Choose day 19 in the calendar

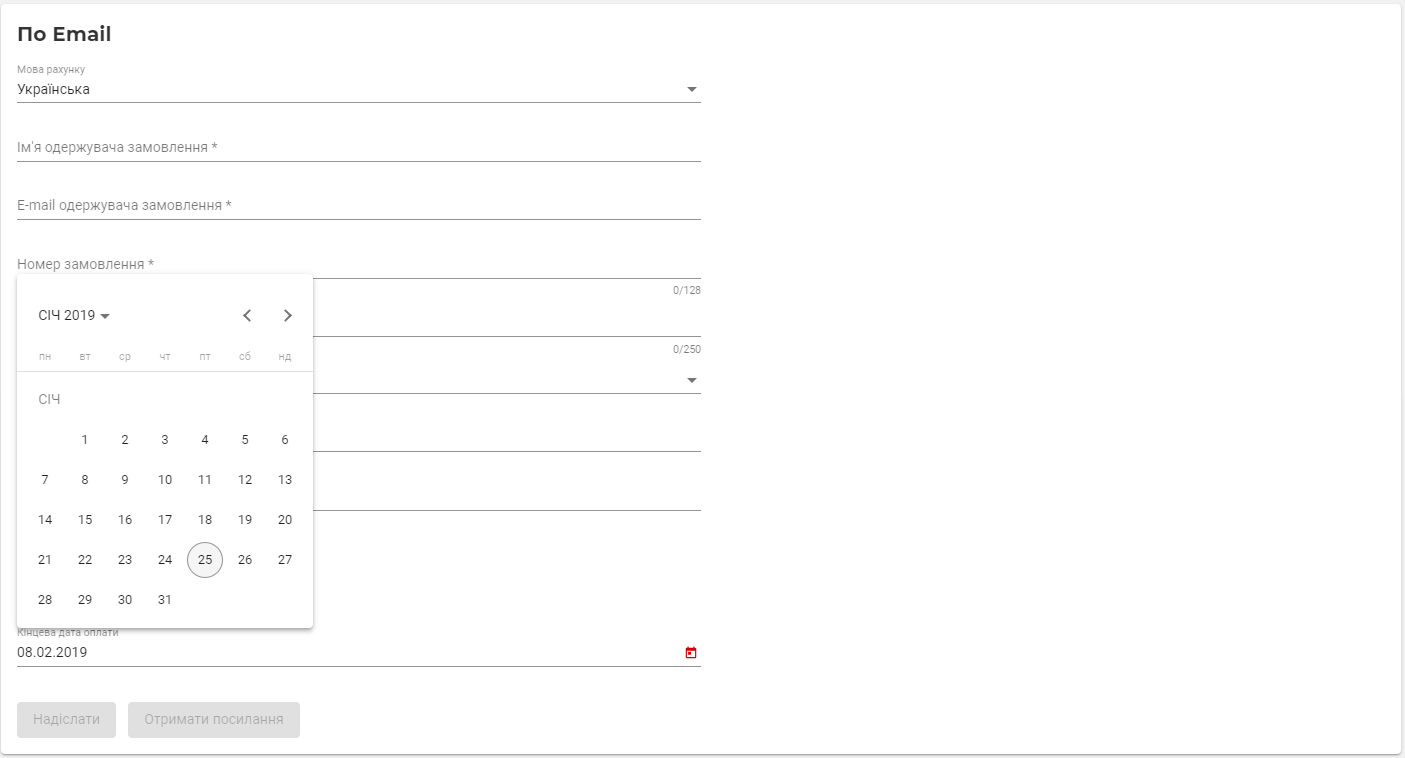pos(245,520)
